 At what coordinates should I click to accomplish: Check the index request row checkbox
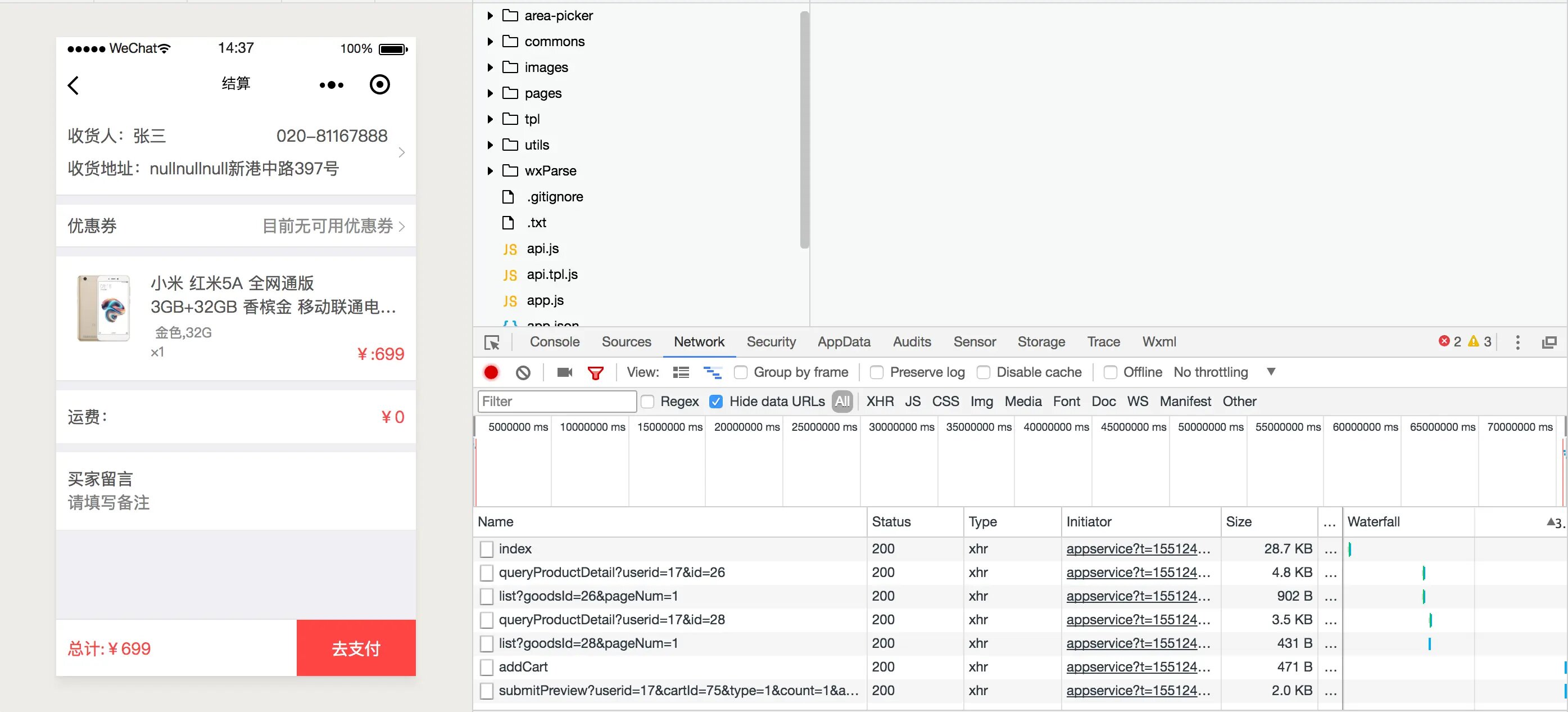click(x=486, y=549)
